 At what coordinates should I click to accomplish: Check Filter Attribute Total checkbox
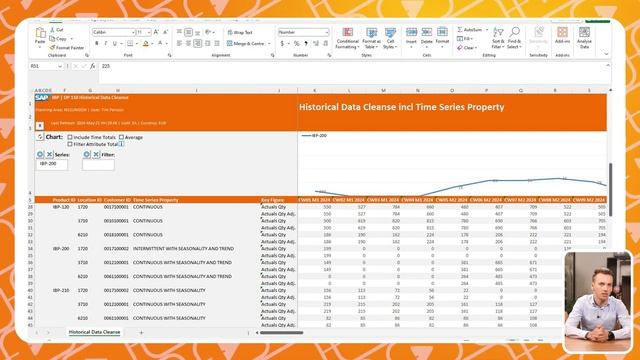pos(70,144)
